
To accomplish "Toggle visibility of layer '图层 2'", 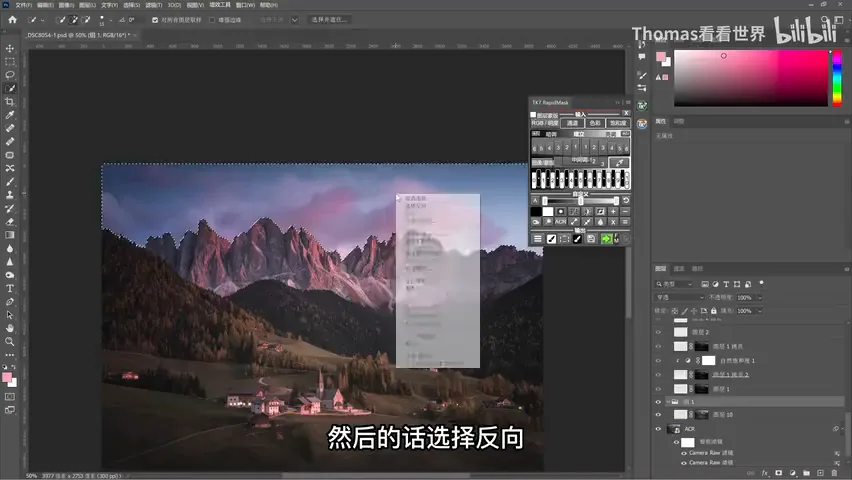I will tap(658, 332).
